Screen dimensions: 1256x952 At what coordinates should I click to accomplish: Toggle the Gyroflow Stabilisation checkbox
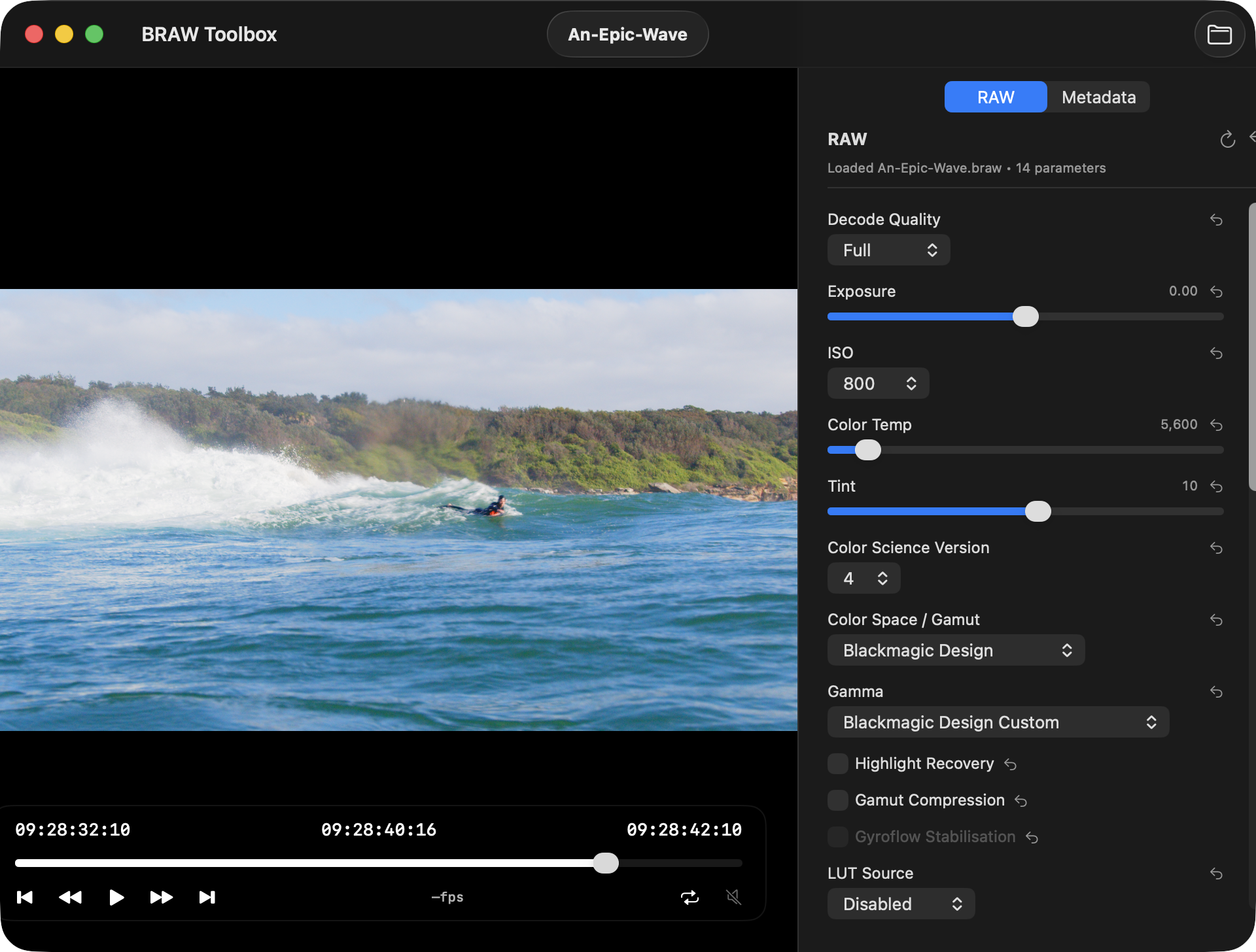click(x=838, y=837)
